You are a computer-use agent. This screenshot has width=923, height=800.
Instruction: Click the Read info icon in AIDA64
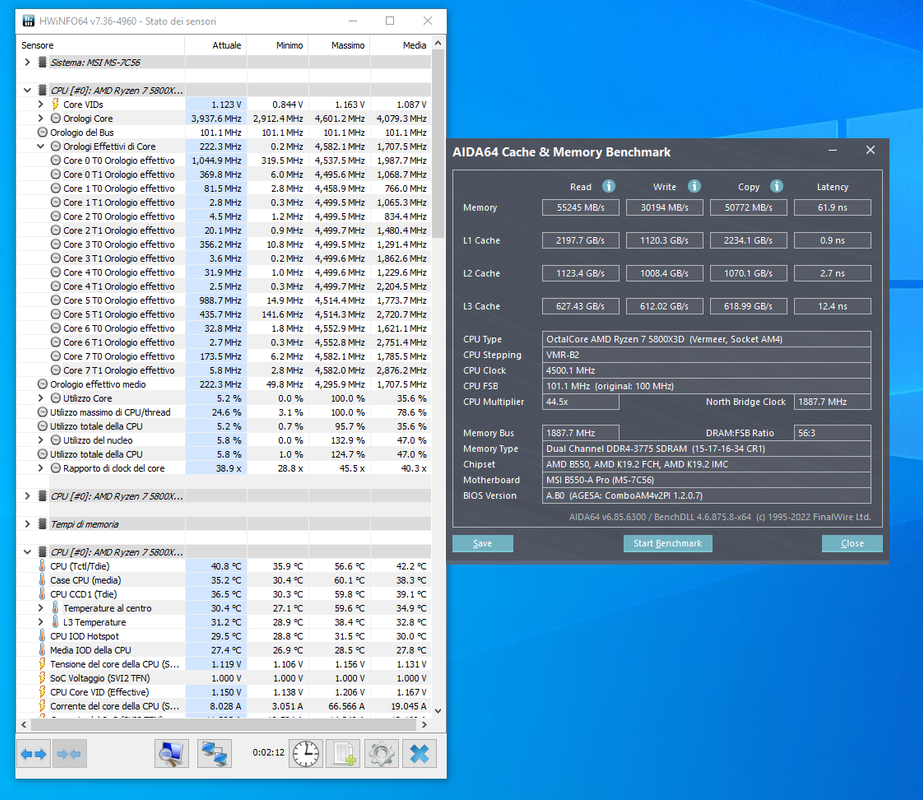[609, 186]
